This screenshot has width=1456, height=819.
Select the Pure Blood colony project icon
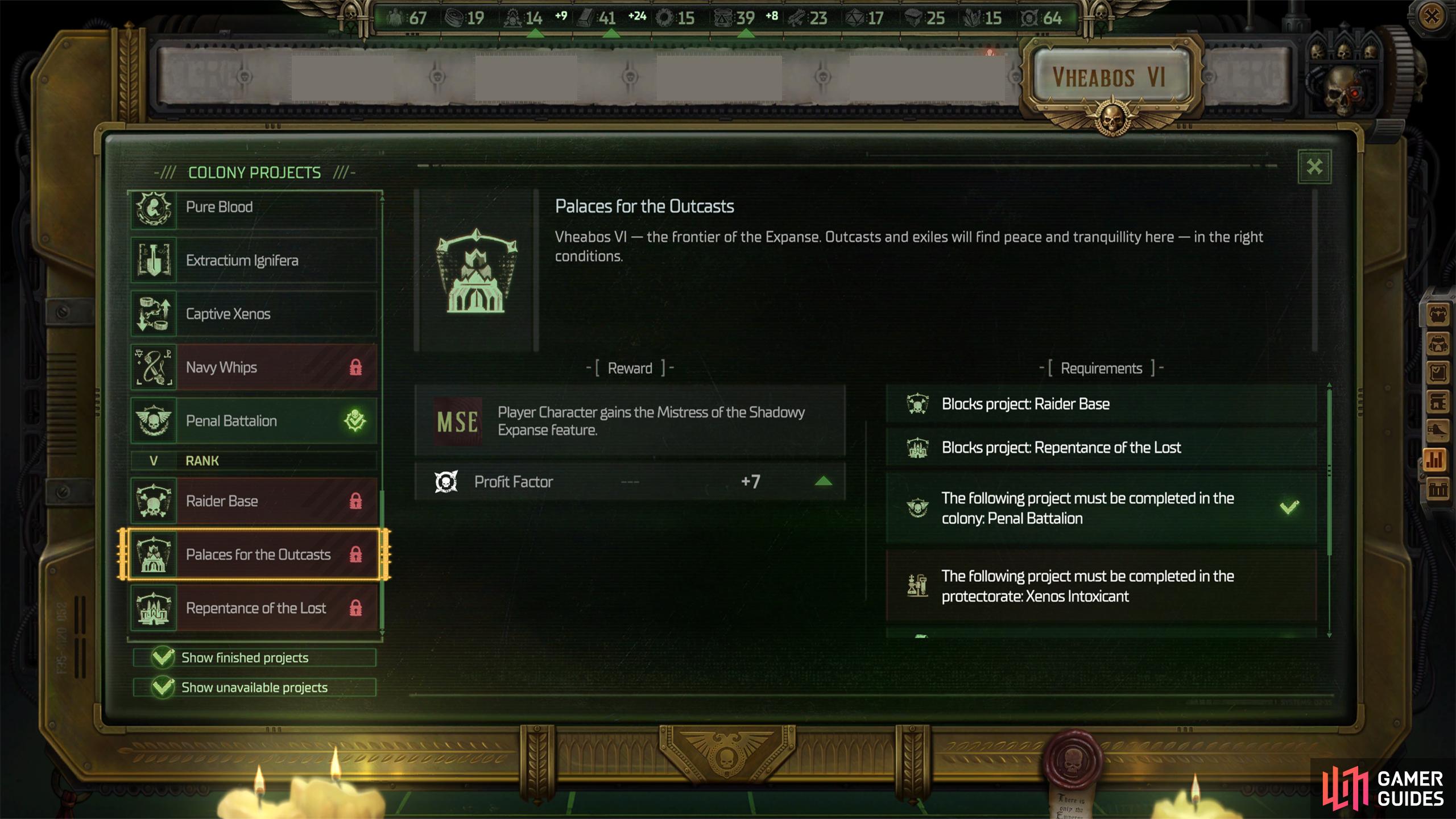(155, 207)
